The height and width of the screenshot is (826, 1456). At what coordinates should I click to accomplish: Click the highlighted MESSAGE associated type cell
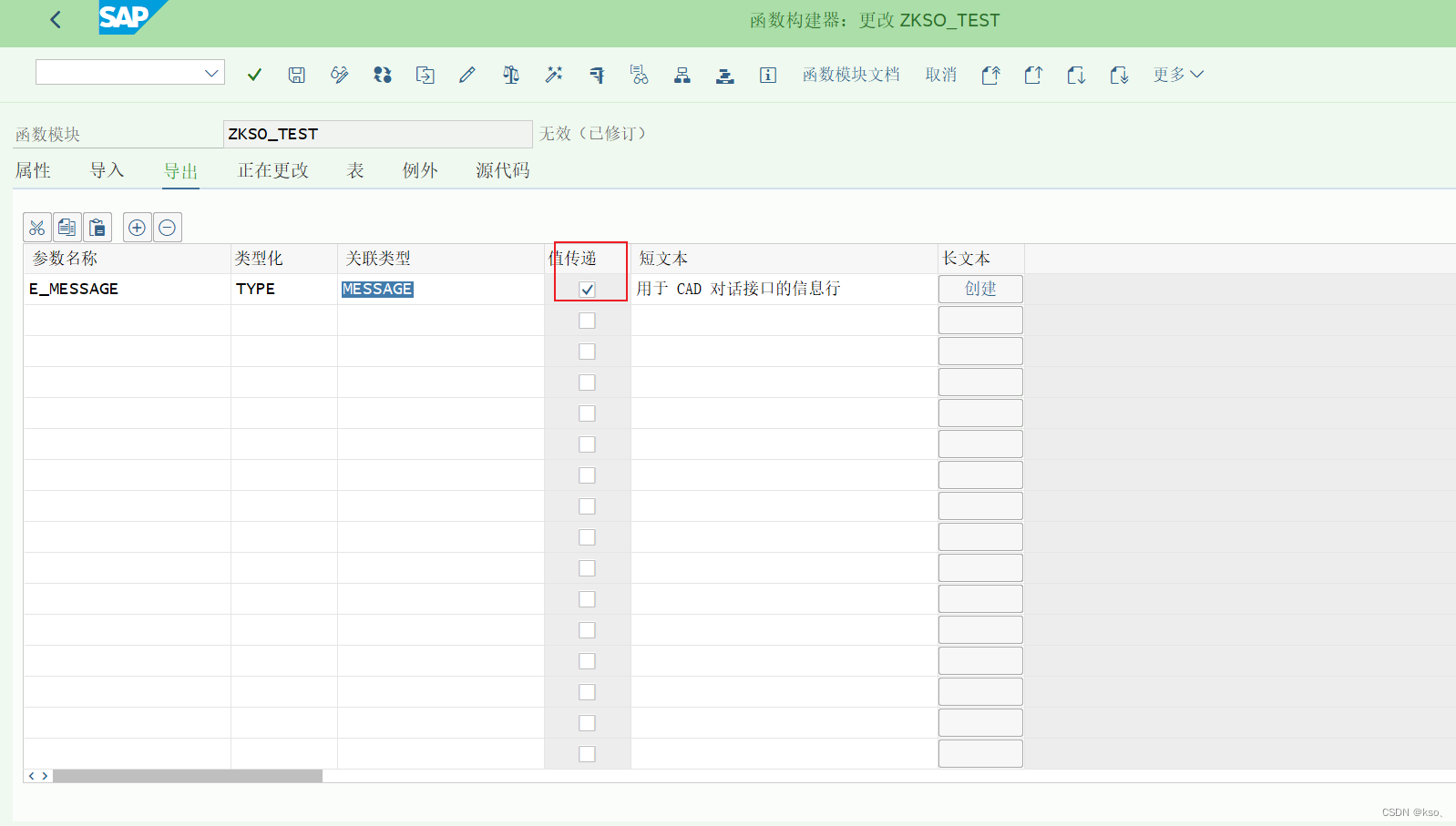click(441, 289)
